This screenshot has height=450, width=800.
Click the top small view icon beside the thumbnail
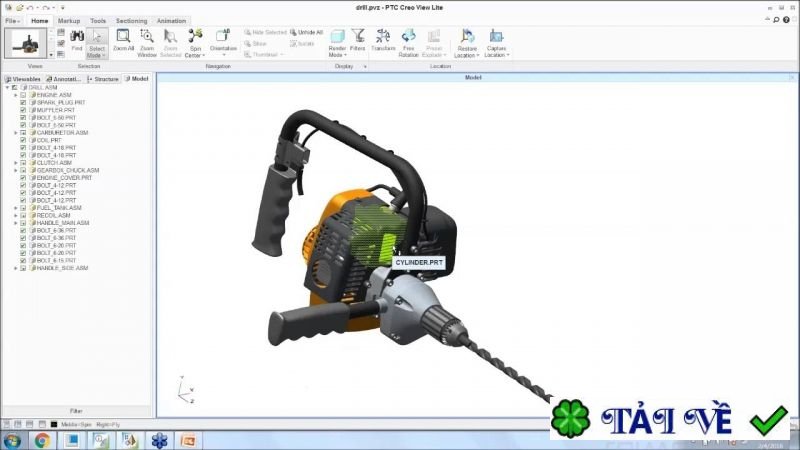point(61,33)
